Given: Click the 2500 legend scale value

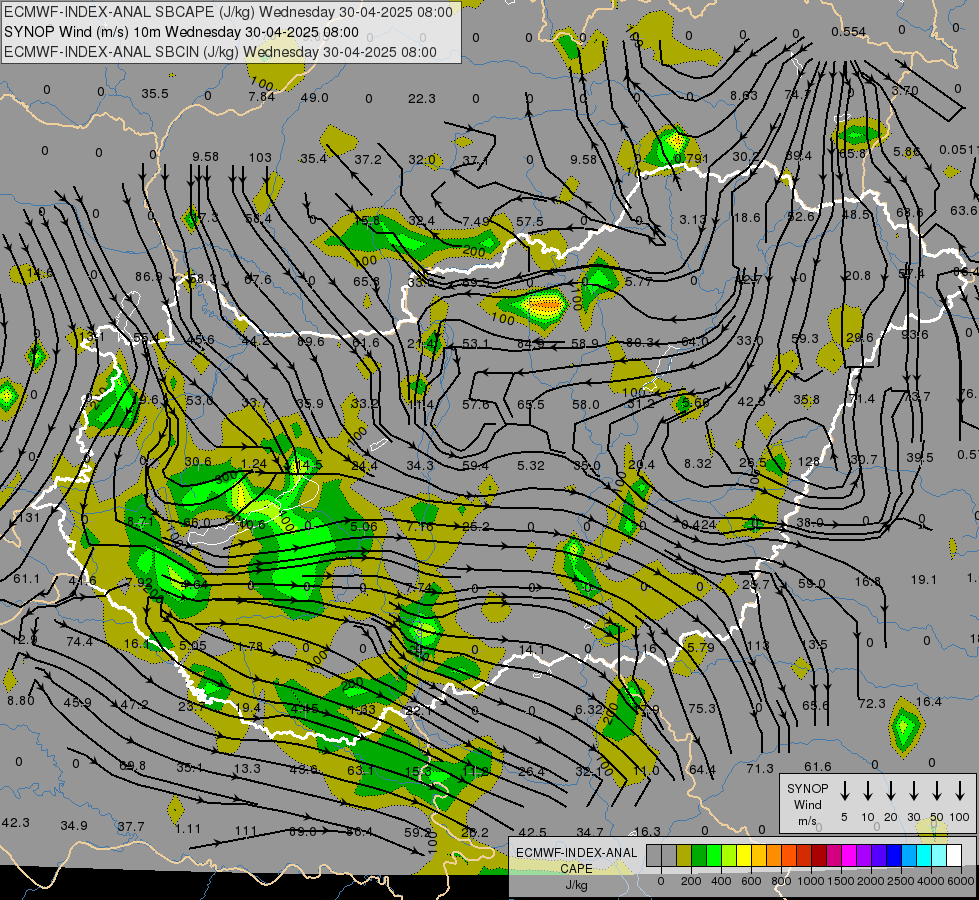Looking at the screenshot, I should point(900,881).
